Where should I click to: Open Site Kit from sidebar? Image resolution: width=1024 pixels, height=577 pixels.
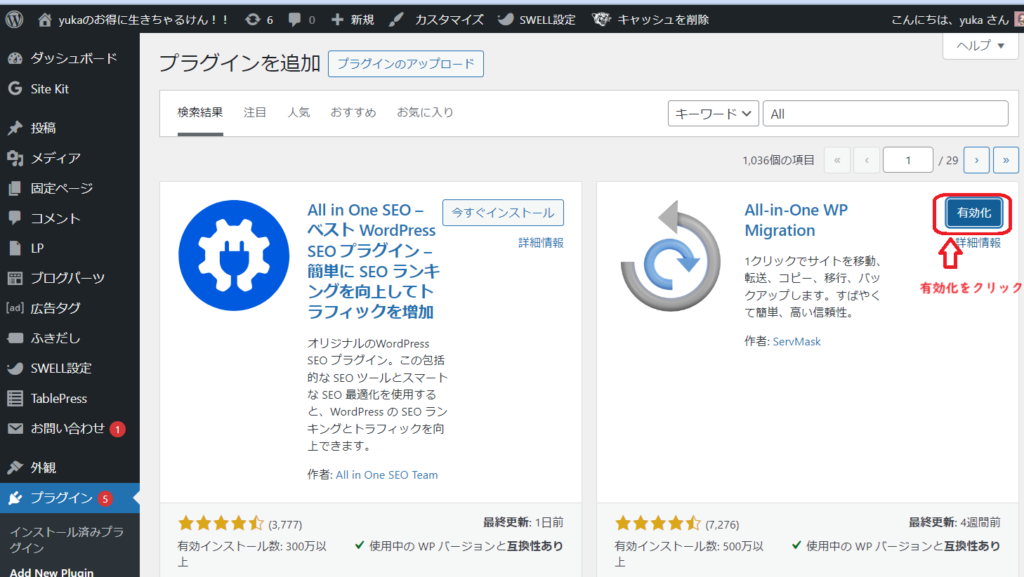49,88
